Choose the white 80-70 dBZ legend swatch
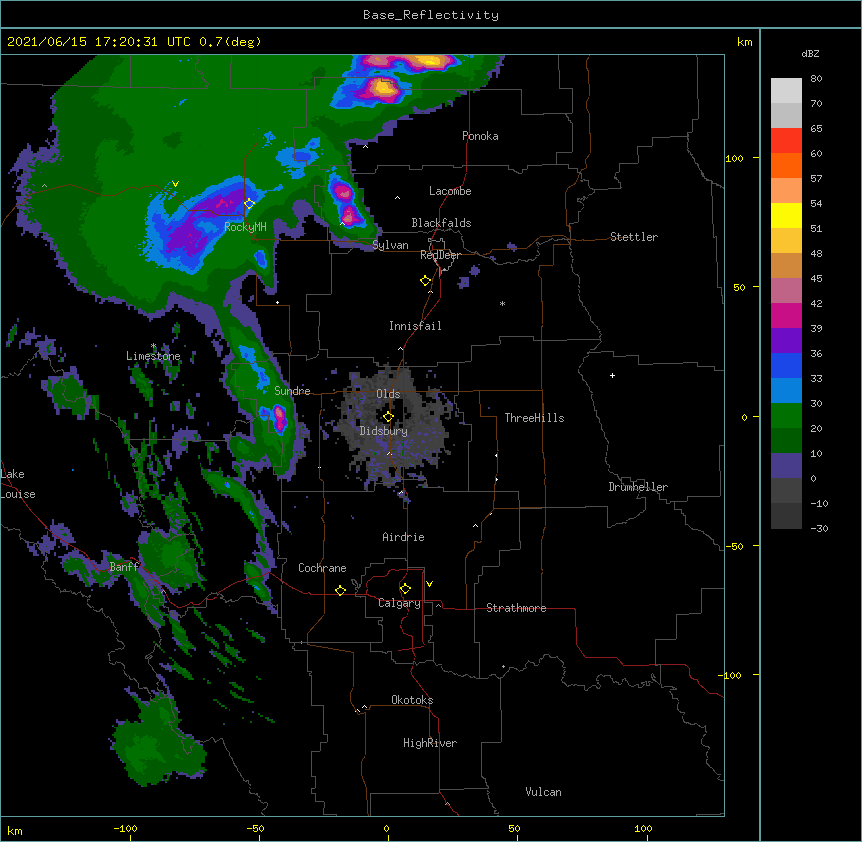This screenshot has width=862, height=842. point(786,90)
